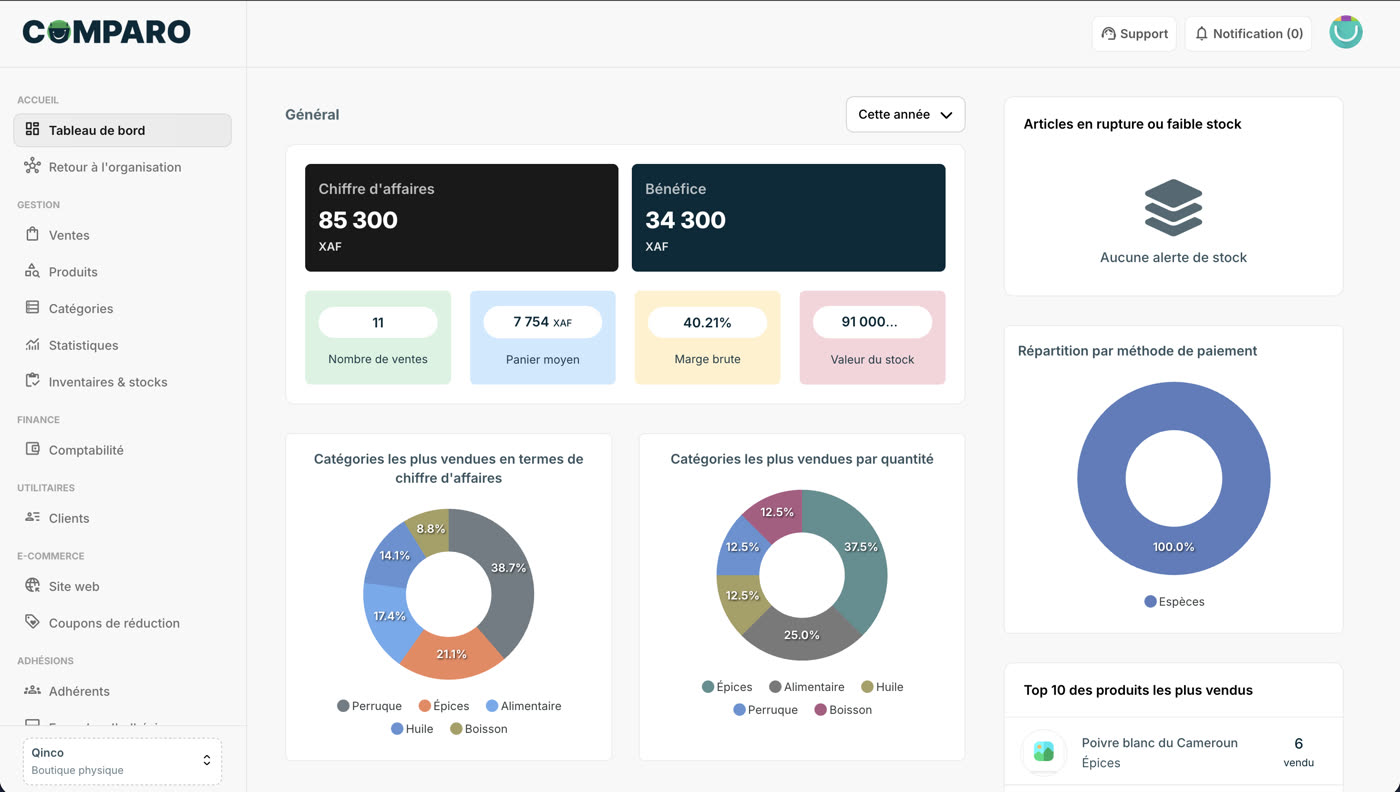The image size is (1400, 792).
Task: Open Notification (0) label
Action: [x=1258, y=34]
